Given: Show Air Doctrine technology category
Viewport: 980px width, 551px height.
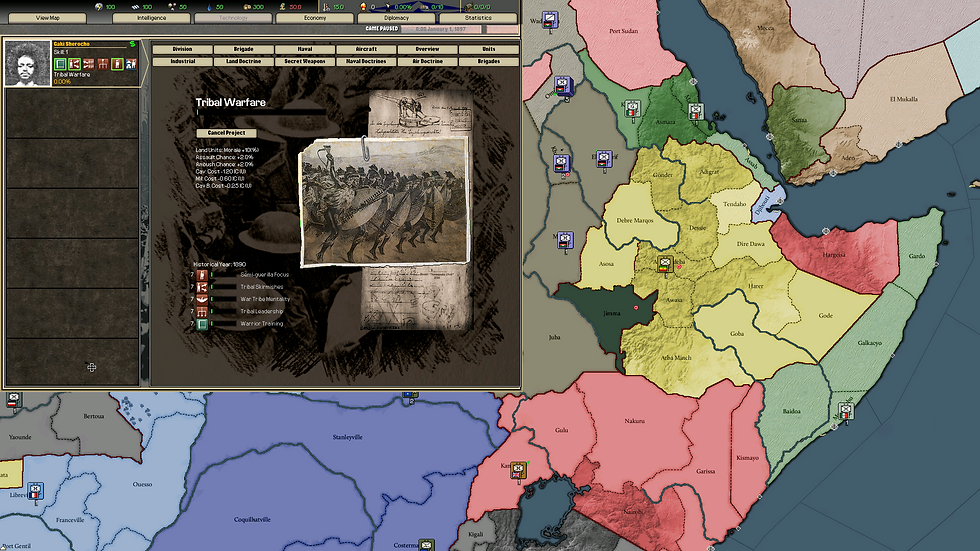Looking at the screenshot, I should (x=428, y=61).
